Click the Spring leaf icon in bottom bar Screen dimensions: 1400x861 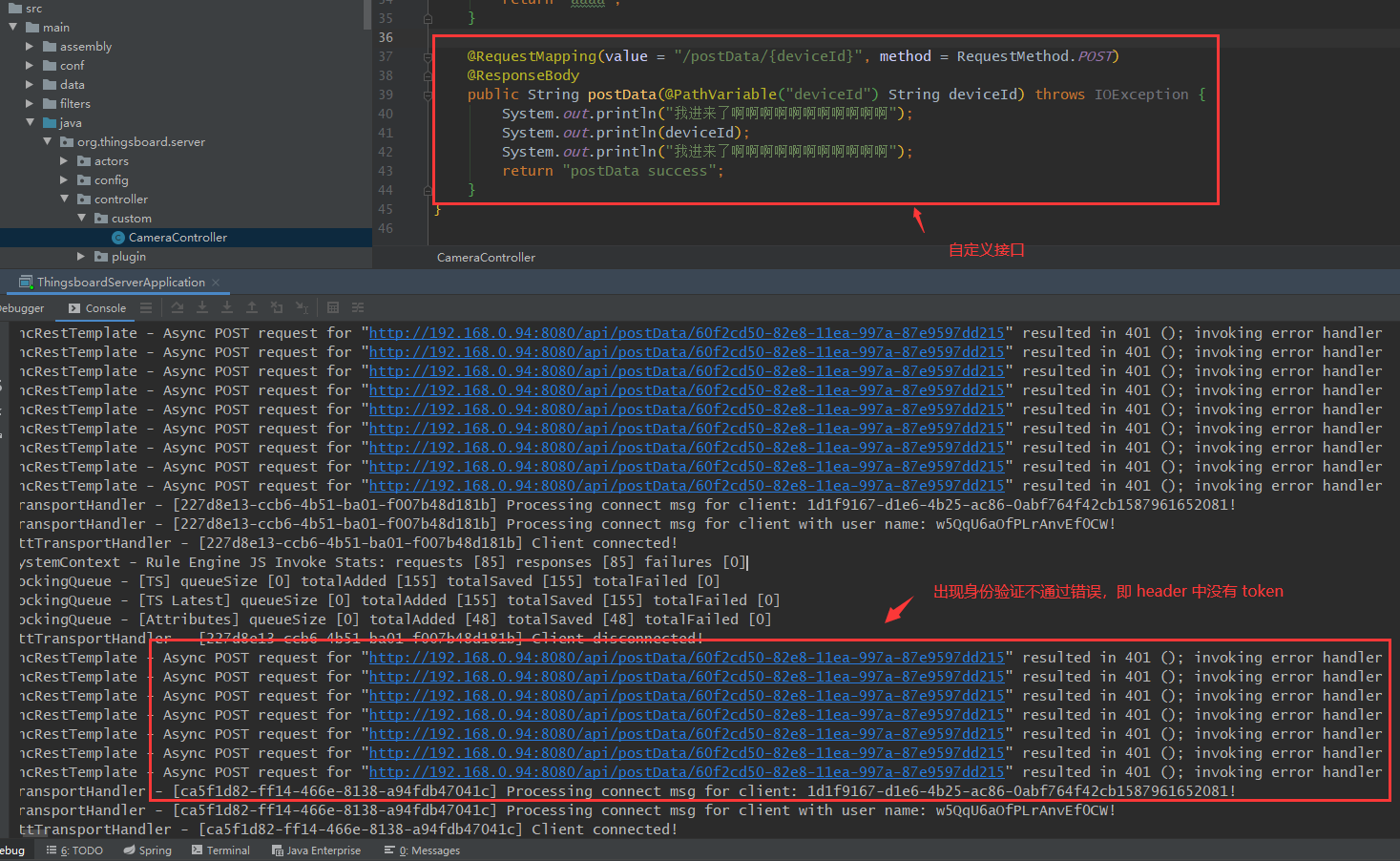tap(129, 850)
